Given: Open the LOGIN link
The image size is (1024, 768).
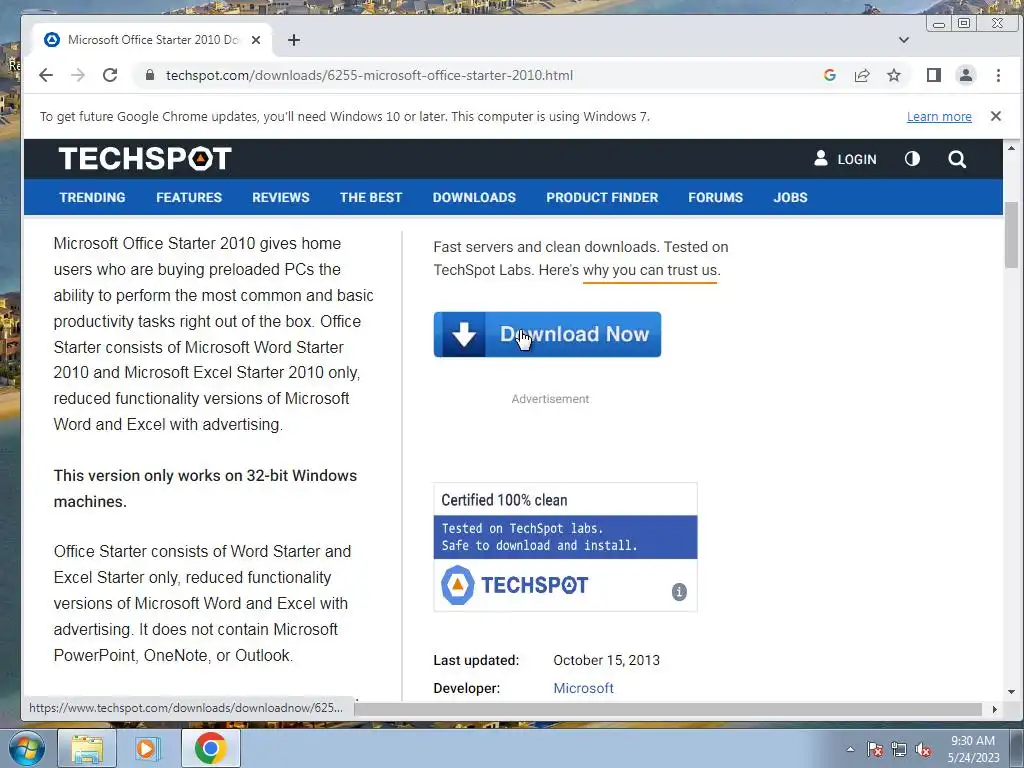Looking at the screenshot, I should point(845,159).
